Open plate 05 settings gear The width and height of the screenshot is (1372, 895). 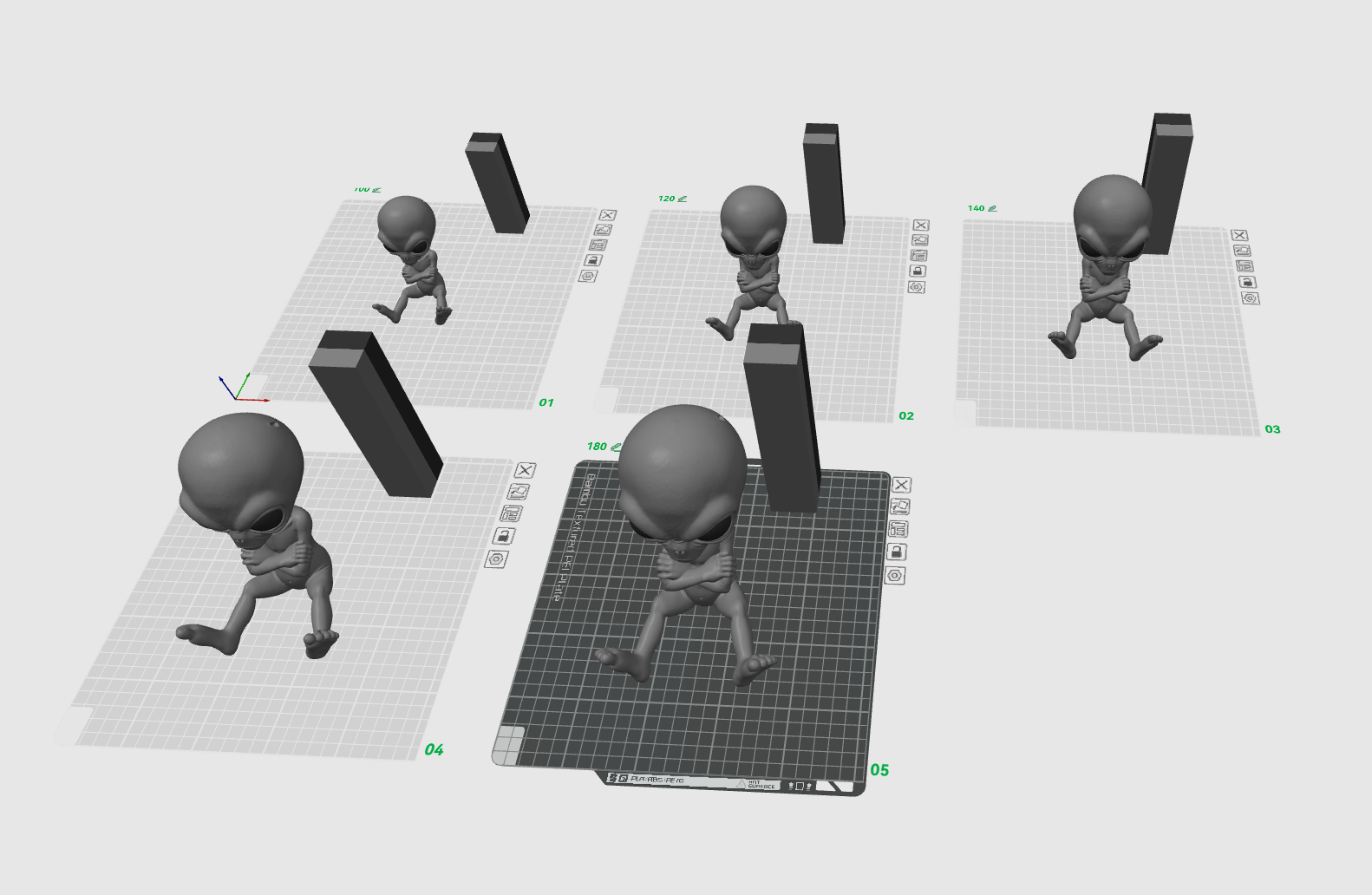click(895, 575)
